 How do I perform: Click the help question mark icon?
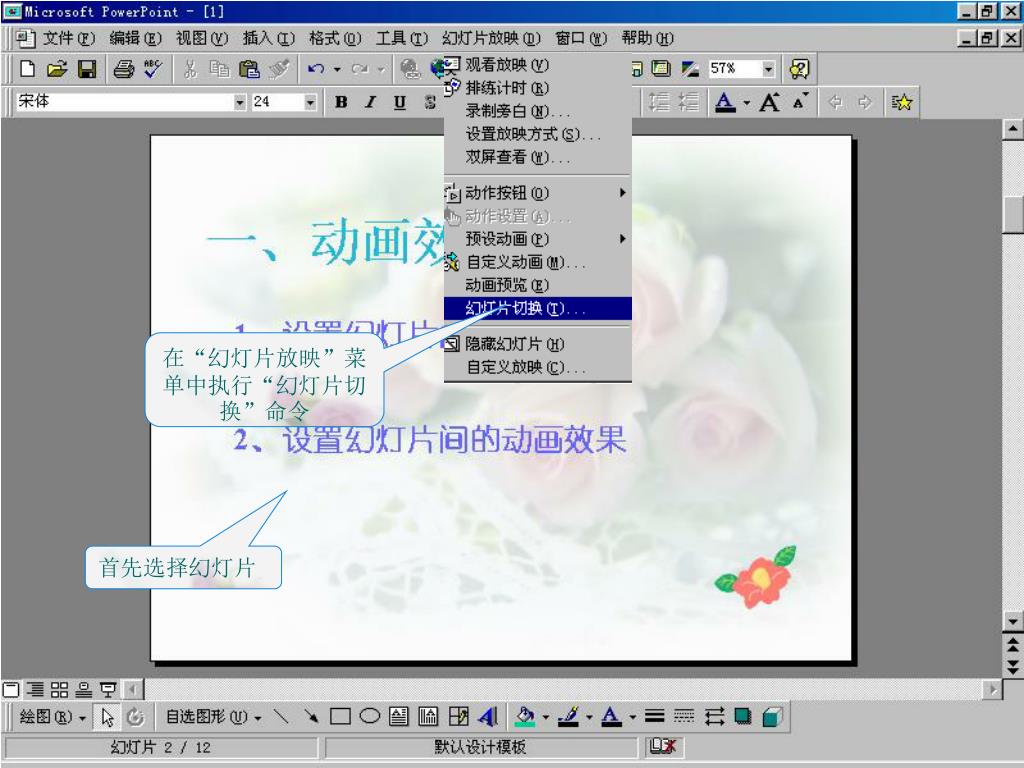[799, 69]
